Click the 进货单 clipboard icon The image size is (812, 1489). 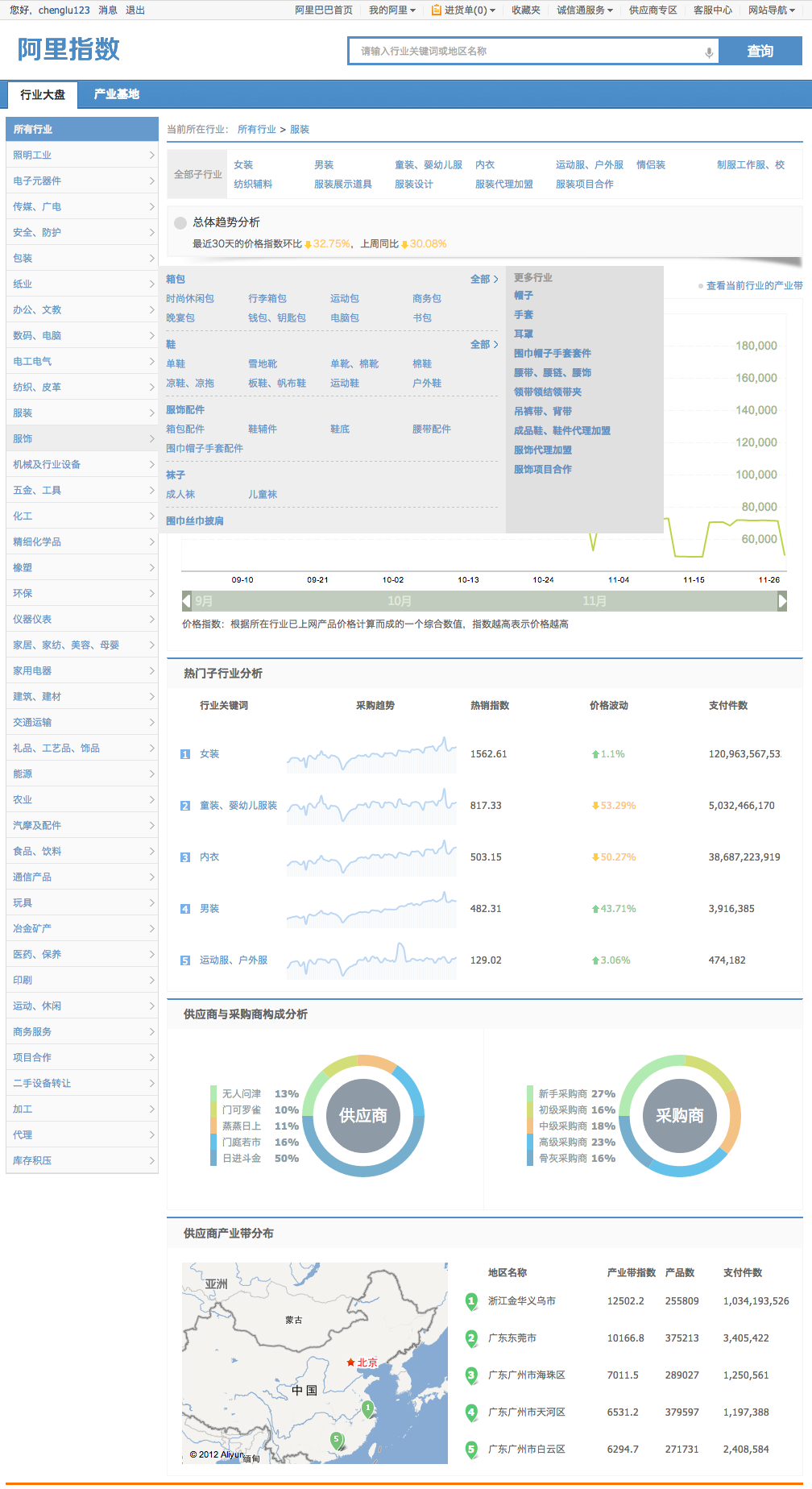[x=436, y=10]
